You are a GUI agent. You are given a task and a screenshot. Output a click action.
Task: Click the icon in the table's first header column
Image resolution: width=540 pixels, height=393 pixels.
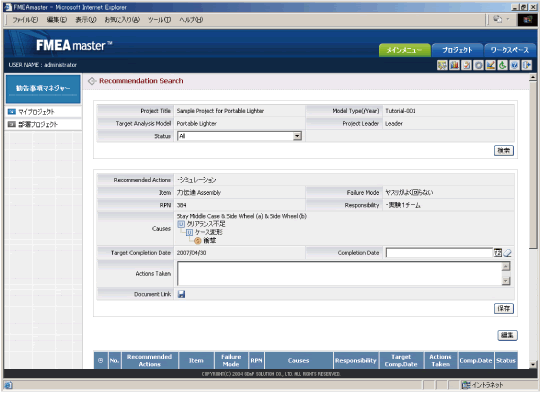coord(101,361)
